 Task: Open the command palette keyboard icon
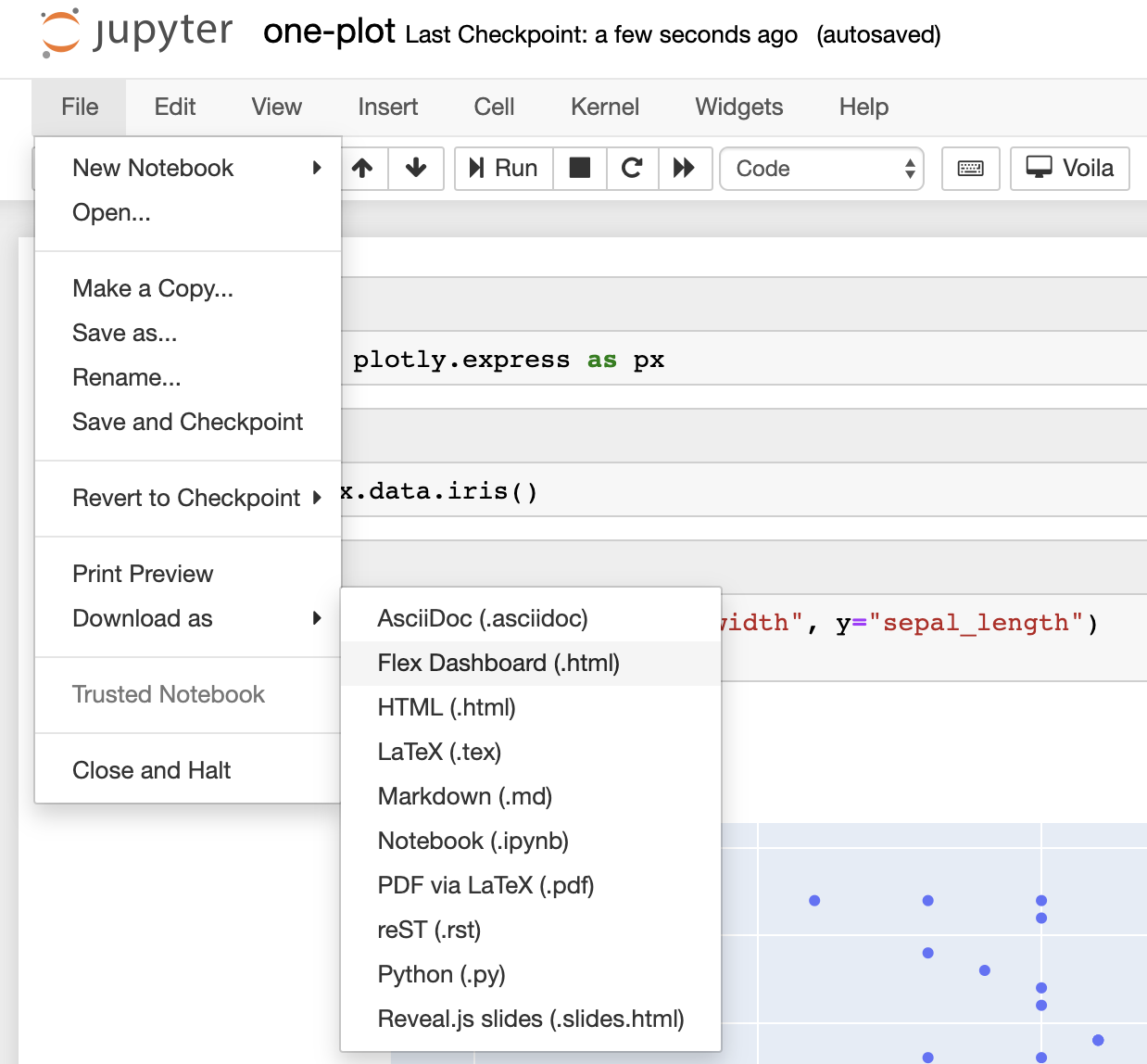click(970, 169)
